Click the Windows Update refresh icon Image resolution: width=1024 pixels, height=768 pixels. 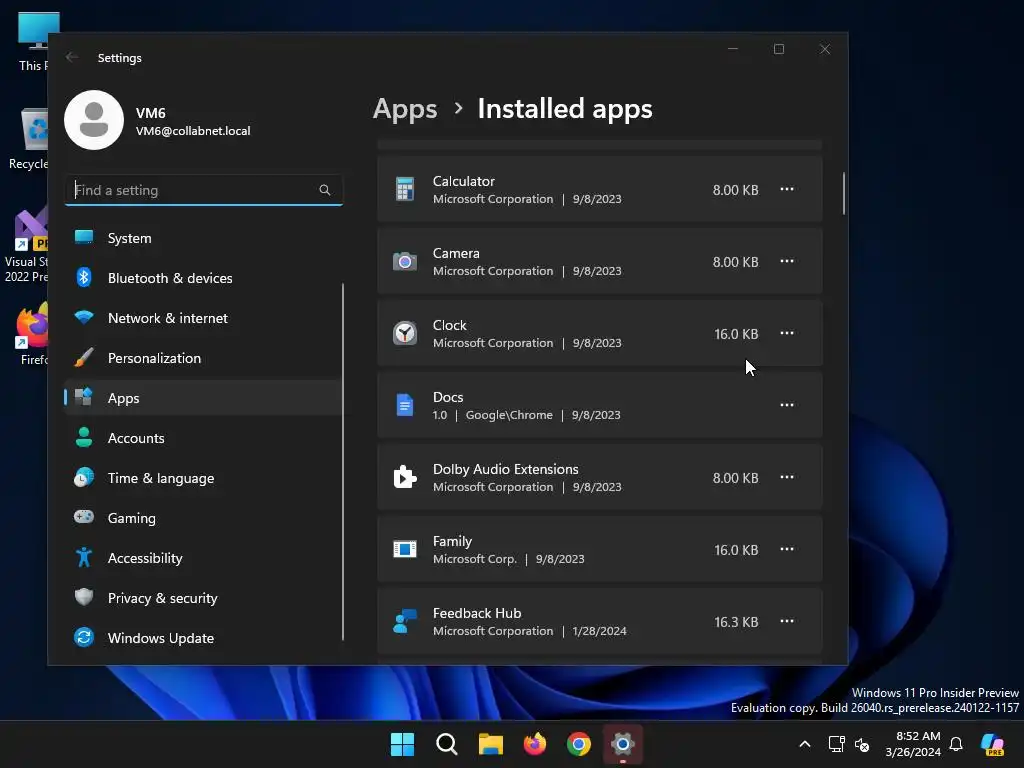(x=84, y=637)
